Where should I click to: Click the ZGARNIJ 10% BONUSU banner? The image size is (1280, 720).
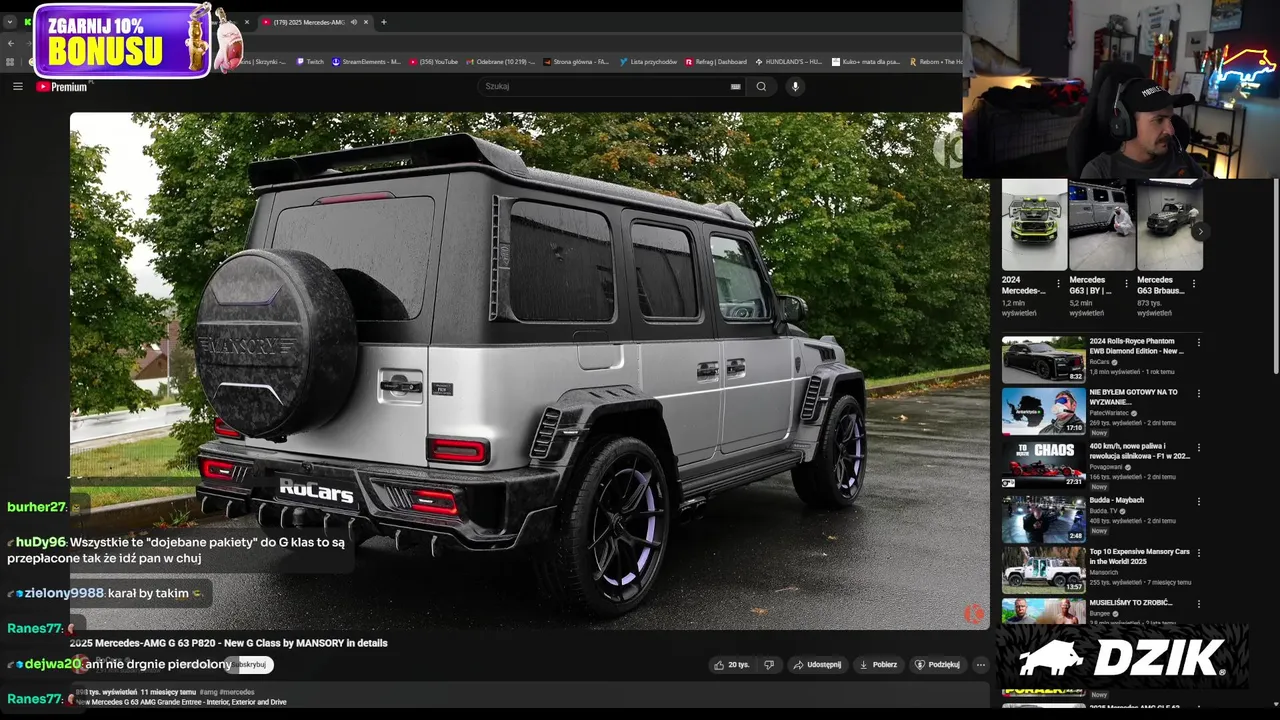pyautogui.click(x=122, y=41)
